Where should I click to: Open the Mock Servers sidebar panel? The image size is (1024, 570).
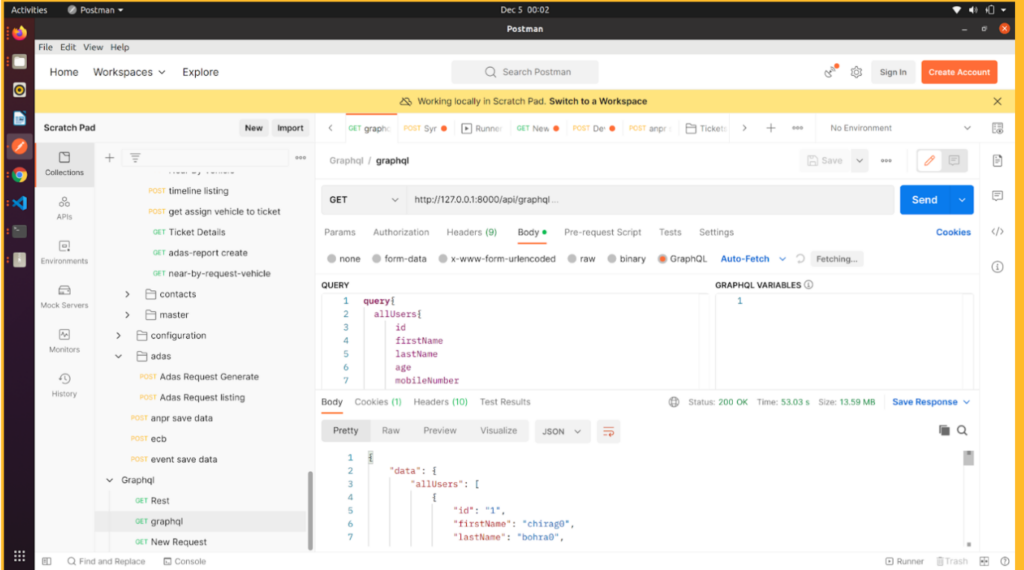[x=64, y=296]
